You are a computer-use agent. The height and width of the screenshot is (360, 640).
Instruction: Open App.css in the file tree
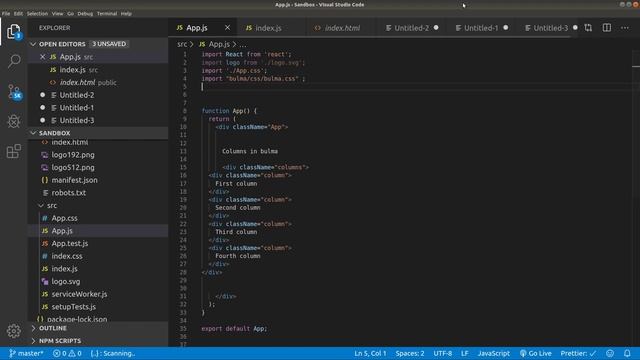pos(98,218)
